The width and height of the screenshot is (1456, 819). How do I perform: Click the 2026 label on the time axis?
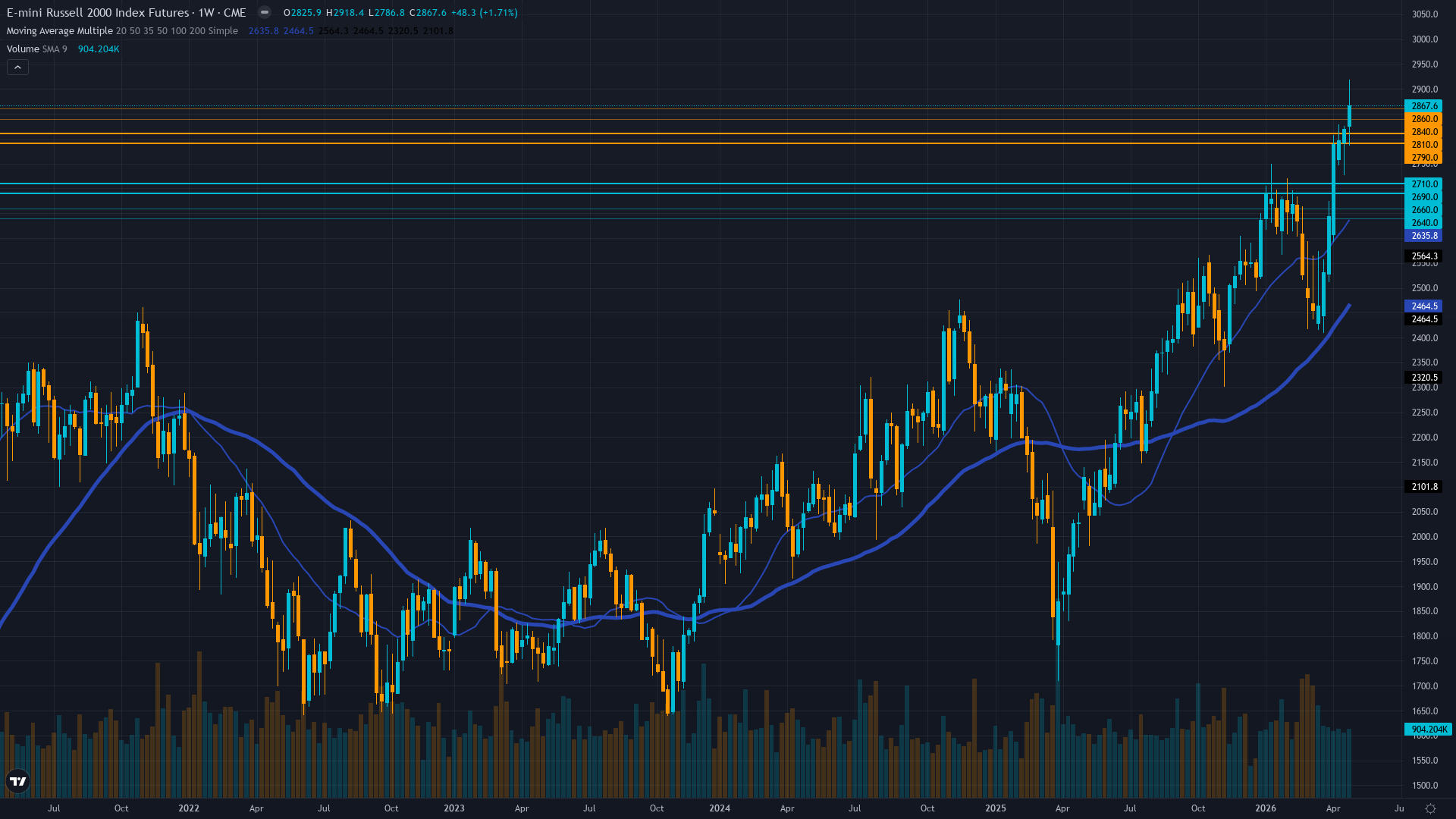(x=1266, y=808)
